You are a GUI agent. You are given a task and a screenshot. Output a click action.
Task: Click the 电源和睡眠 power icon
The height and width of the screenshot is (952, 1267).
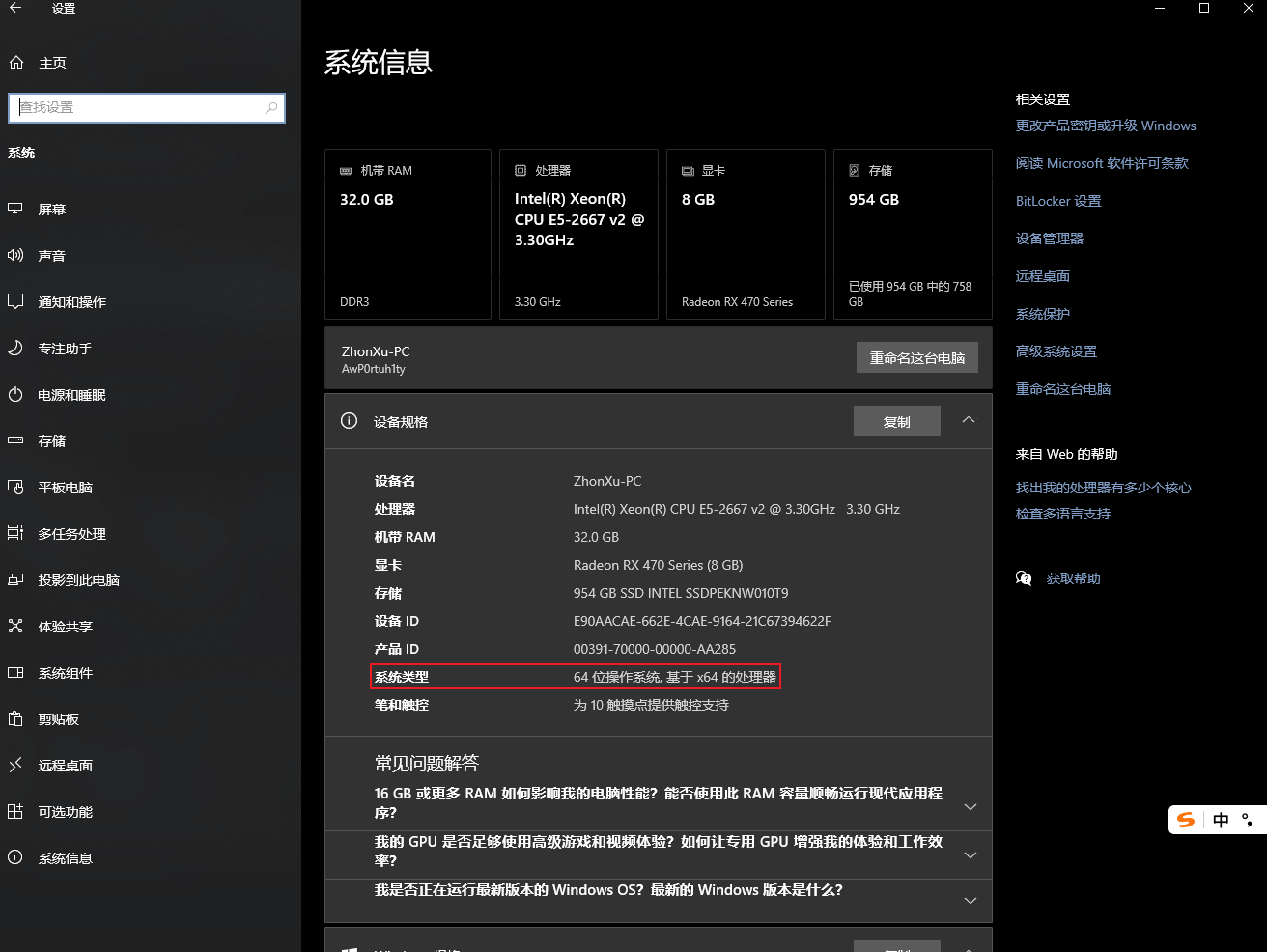coord(15,394)
